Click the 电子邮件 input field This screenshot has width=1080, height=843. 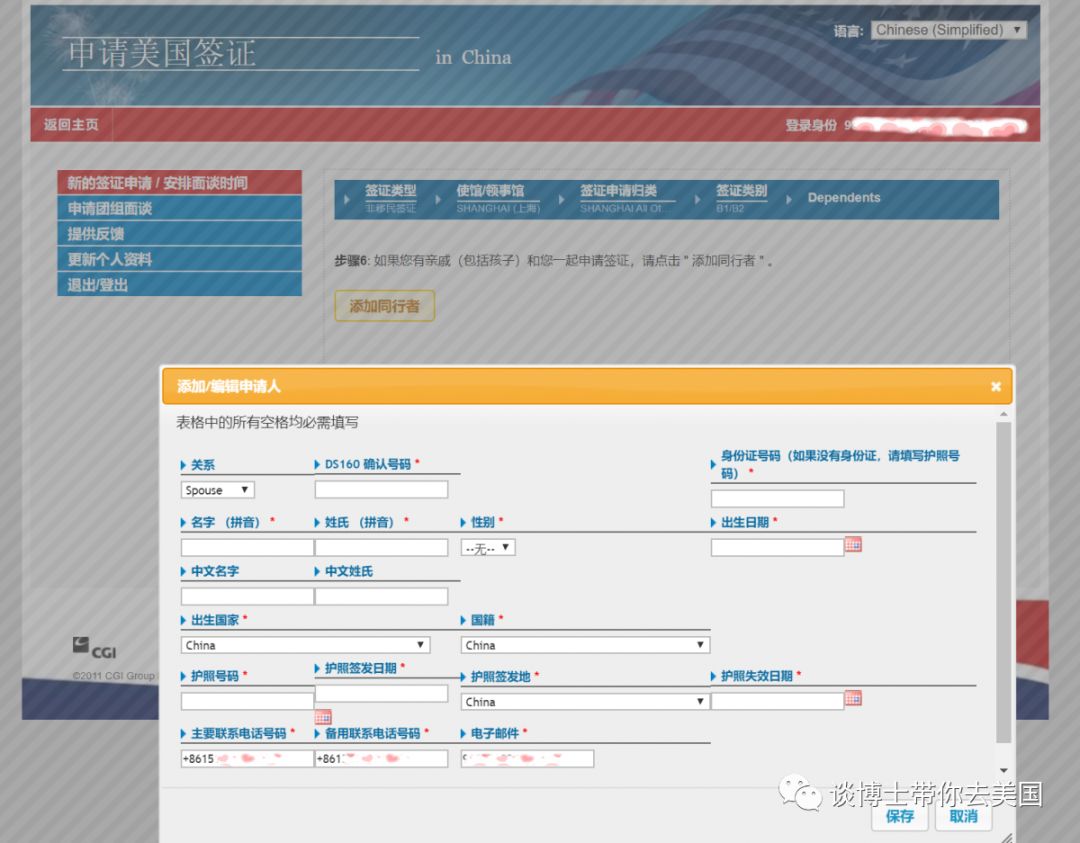pyautogui.click(x=527, y=758)
